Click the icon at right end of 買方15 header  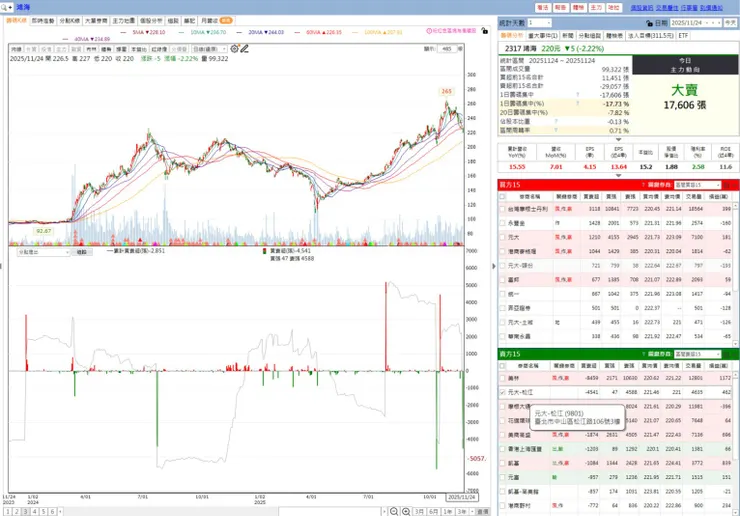(x=727, y=185)
